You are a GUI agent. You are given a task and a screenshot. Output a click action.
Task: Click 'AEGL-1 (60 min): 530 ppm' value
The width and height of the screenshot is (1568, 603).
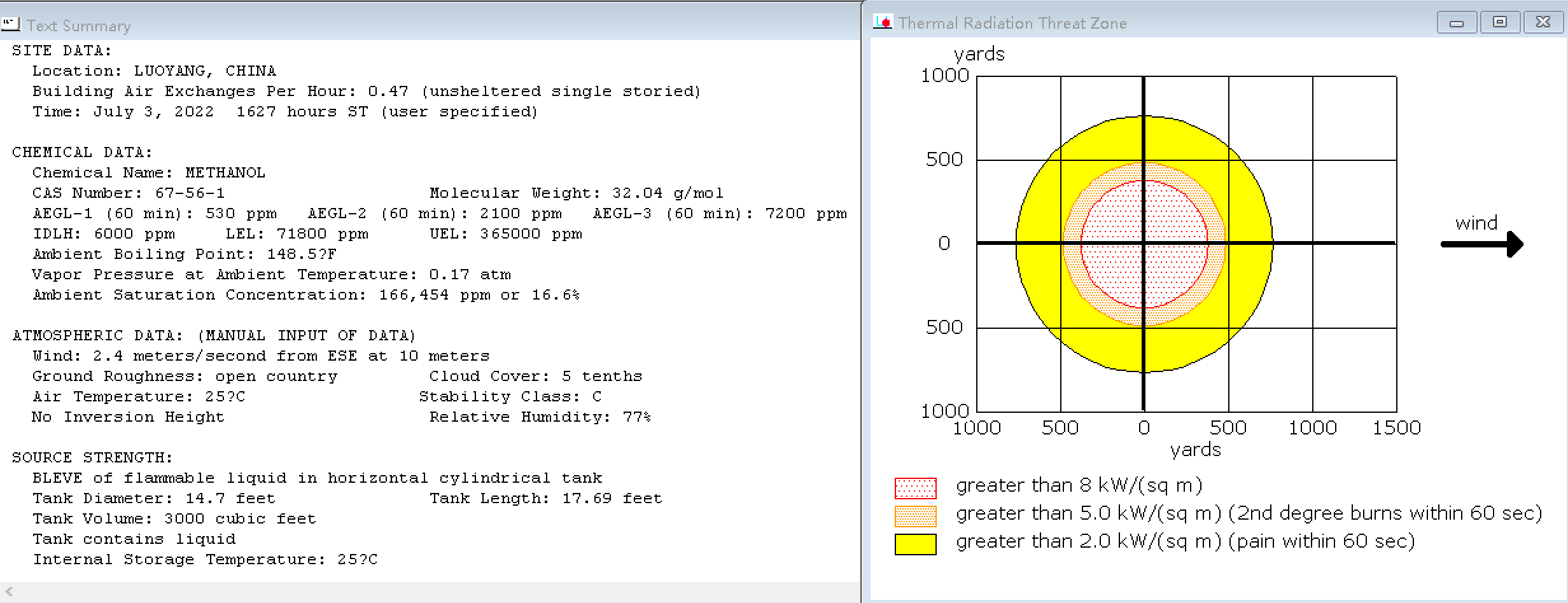click(x=155, y=213)
